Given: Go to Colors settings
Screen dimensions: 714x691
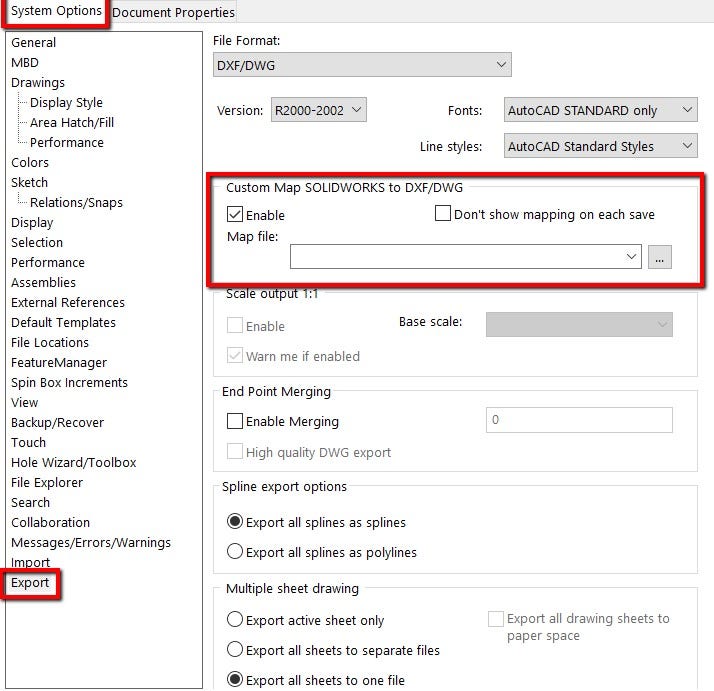Looking at the screenshot, I should point(30,163).
